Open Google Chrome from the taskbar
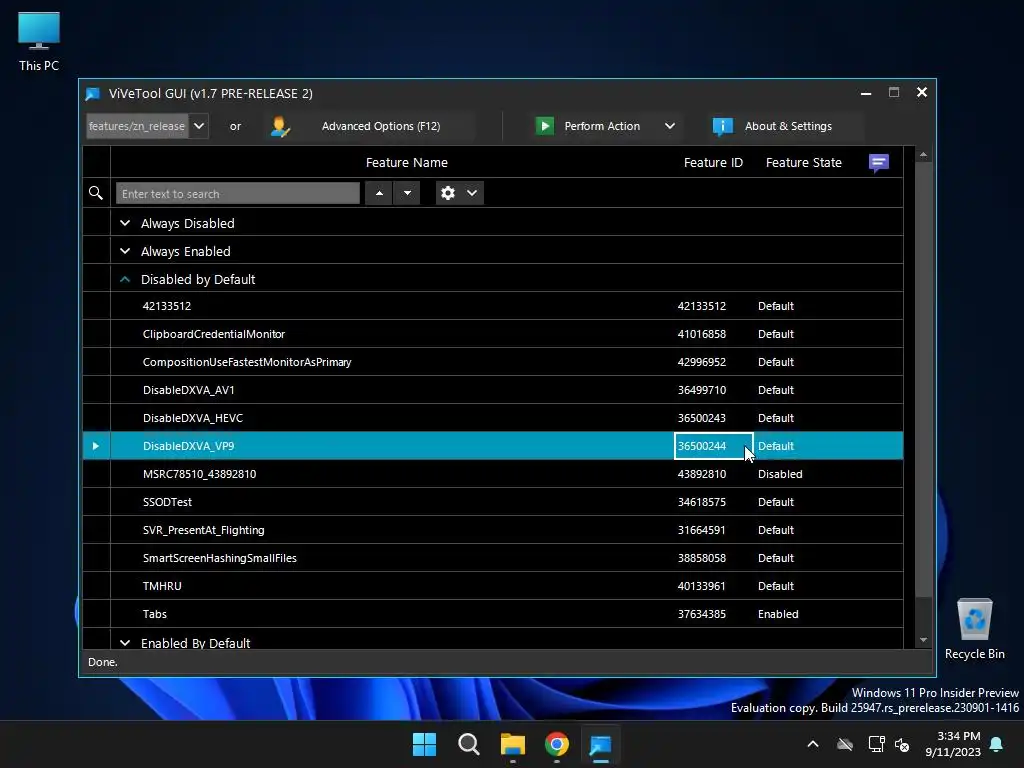 pos(557,744)
